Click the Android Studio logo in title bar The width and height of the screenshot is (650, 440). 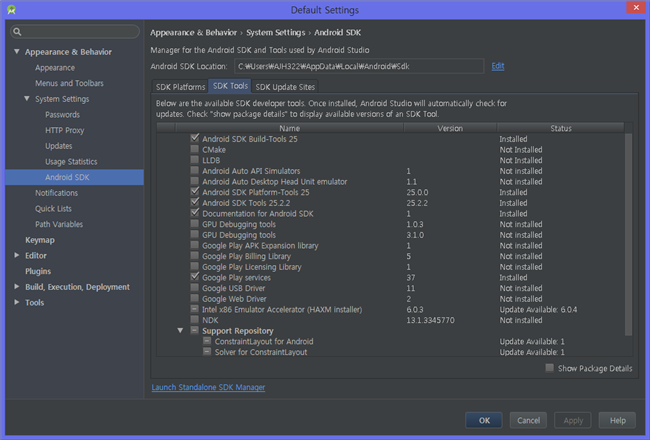coord(12,10)
